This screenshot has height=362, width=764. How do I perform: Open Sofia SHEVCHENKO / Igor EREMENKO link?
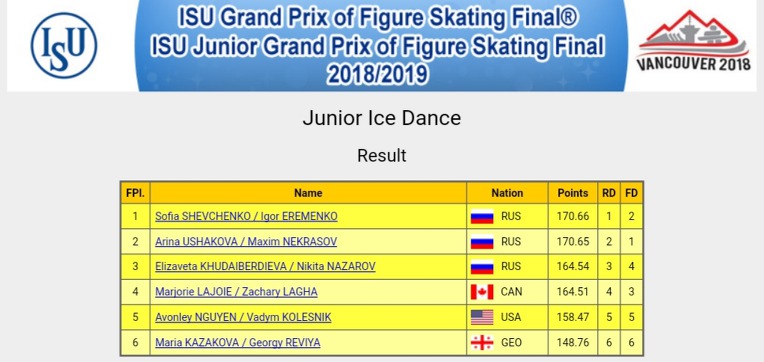tap(246, 216)
